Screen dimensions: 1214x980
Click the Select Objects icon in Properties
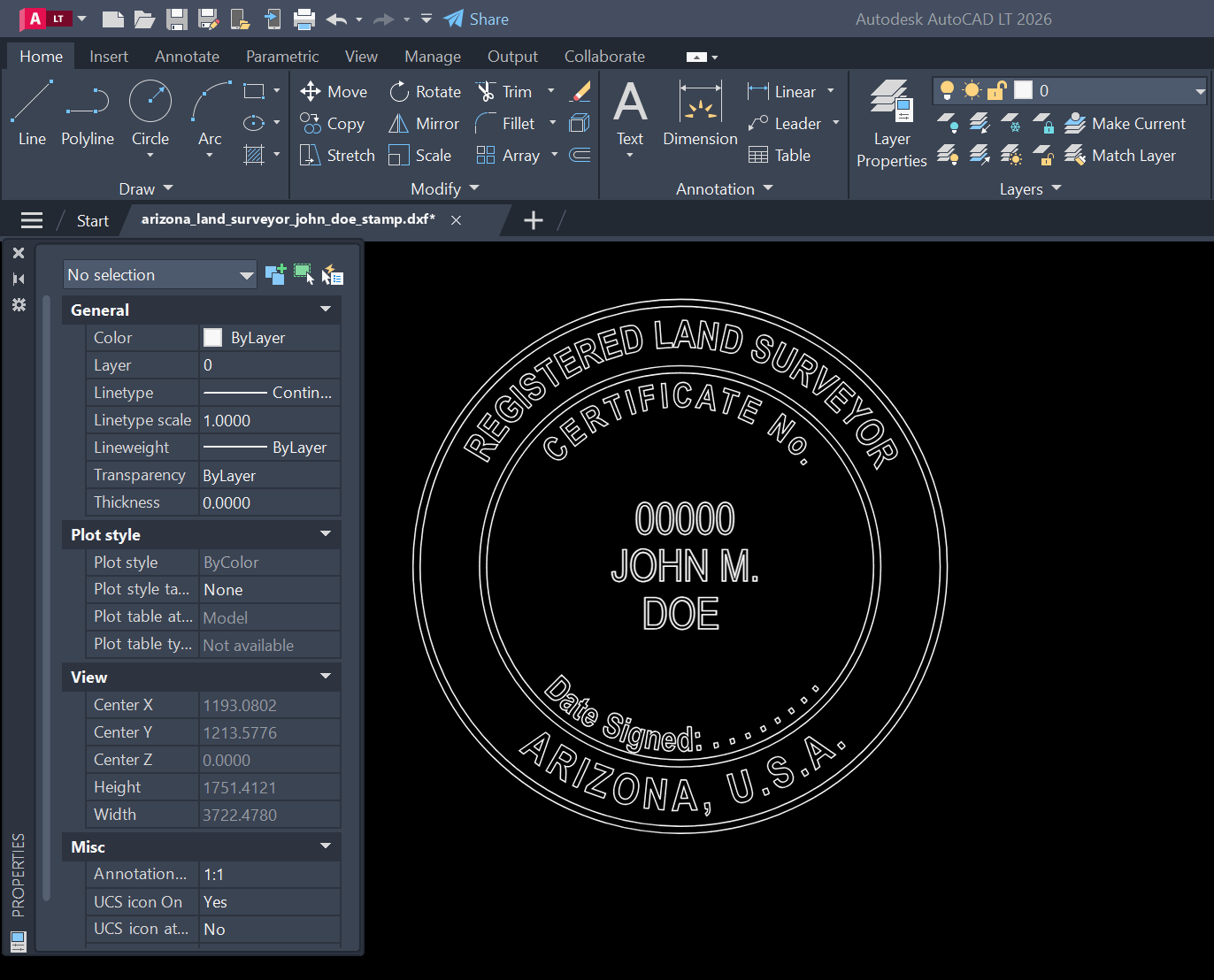(303, 274)
